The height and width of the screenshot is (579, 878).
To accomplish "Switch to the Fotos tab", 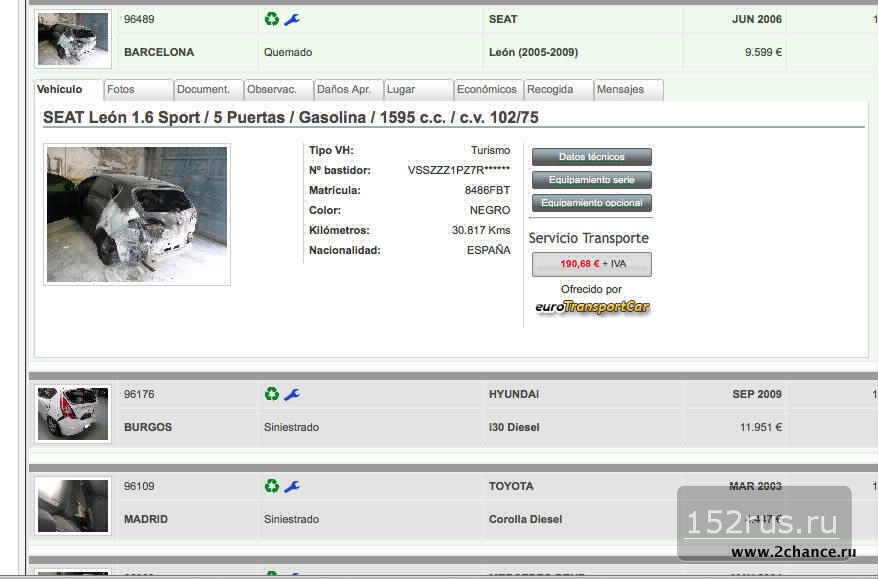I will coord(138,90).
